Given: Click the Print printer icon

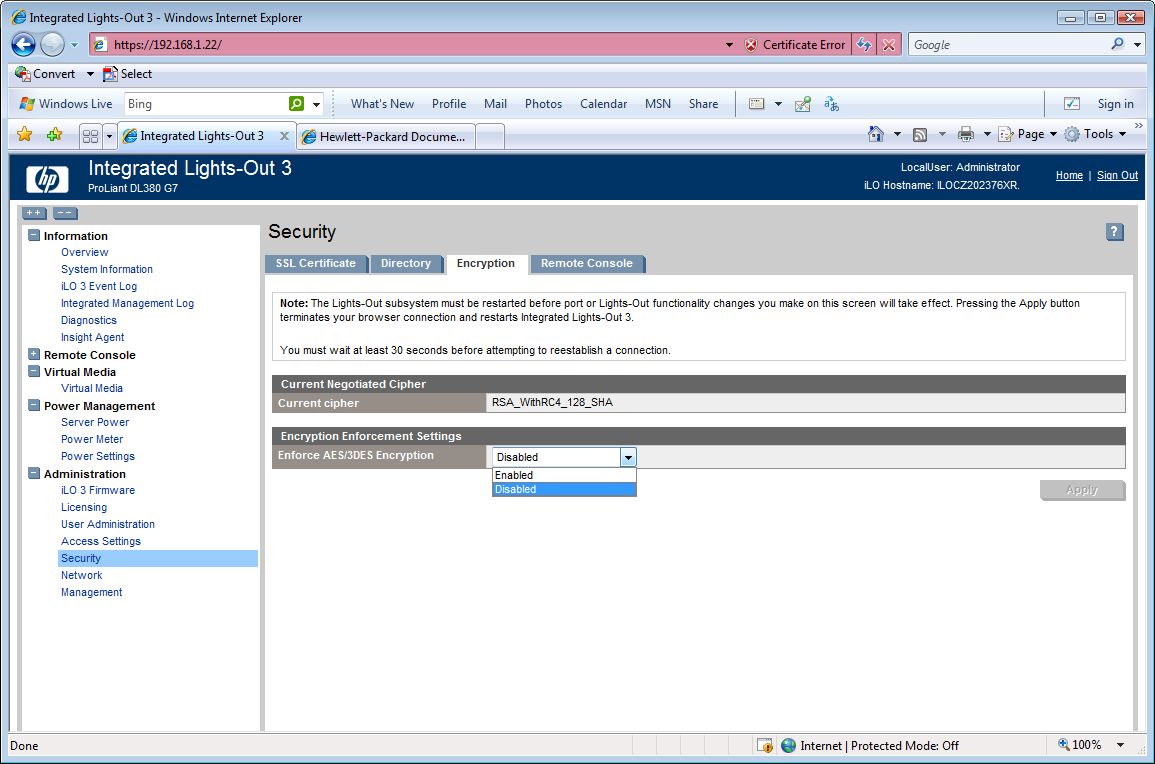Looking at the screenshot, I should pos(965,134).
